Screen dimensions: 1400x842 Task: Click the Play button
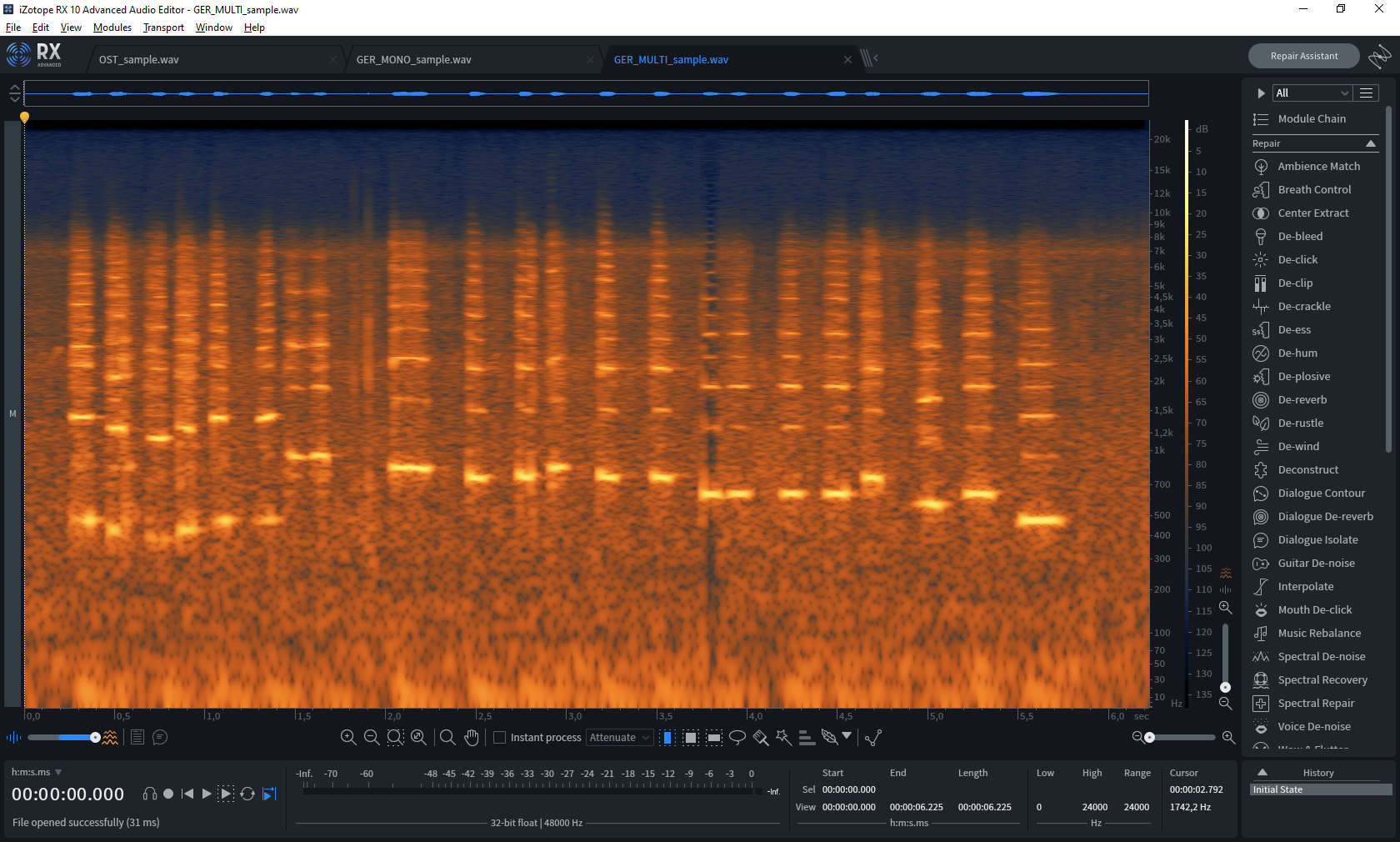207,794
